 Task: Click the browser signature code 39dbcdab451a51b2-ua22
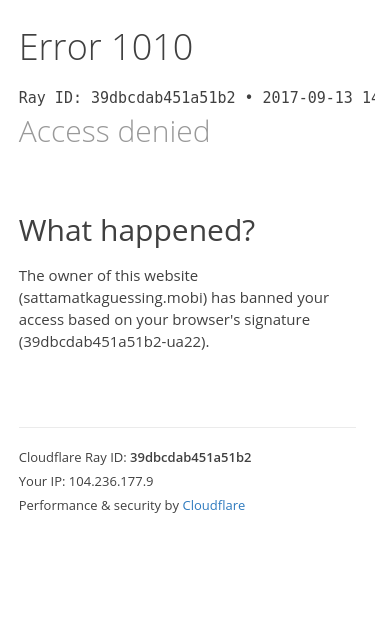coord(114,342)
